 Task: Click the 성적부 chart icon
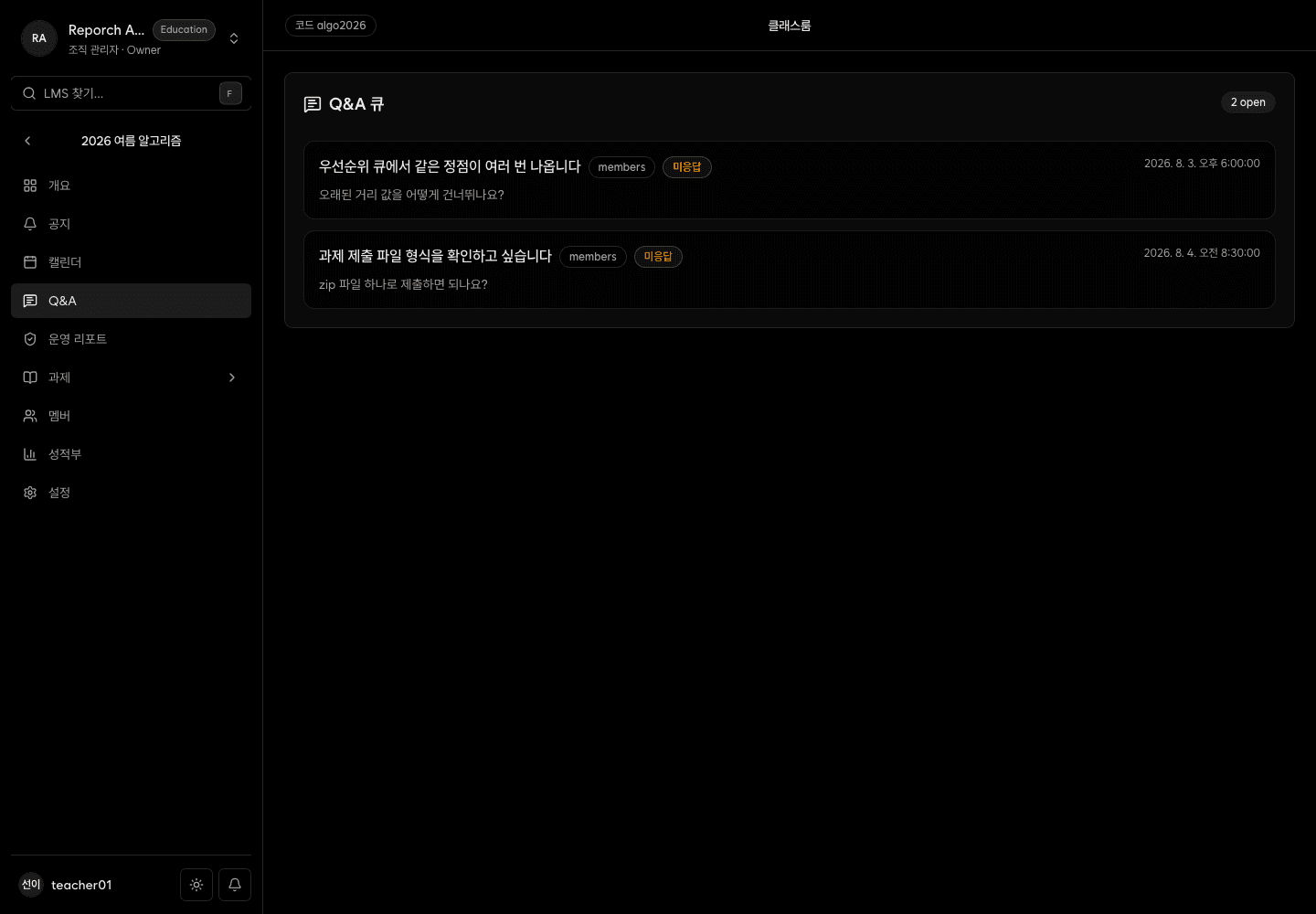pos(30,454)
